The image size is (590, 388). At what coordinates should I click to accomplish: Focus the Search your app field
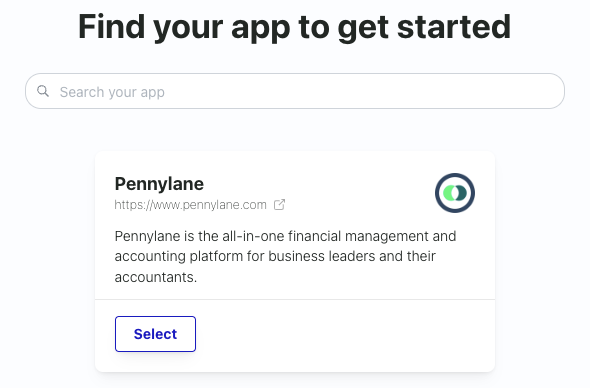[295, 91]
